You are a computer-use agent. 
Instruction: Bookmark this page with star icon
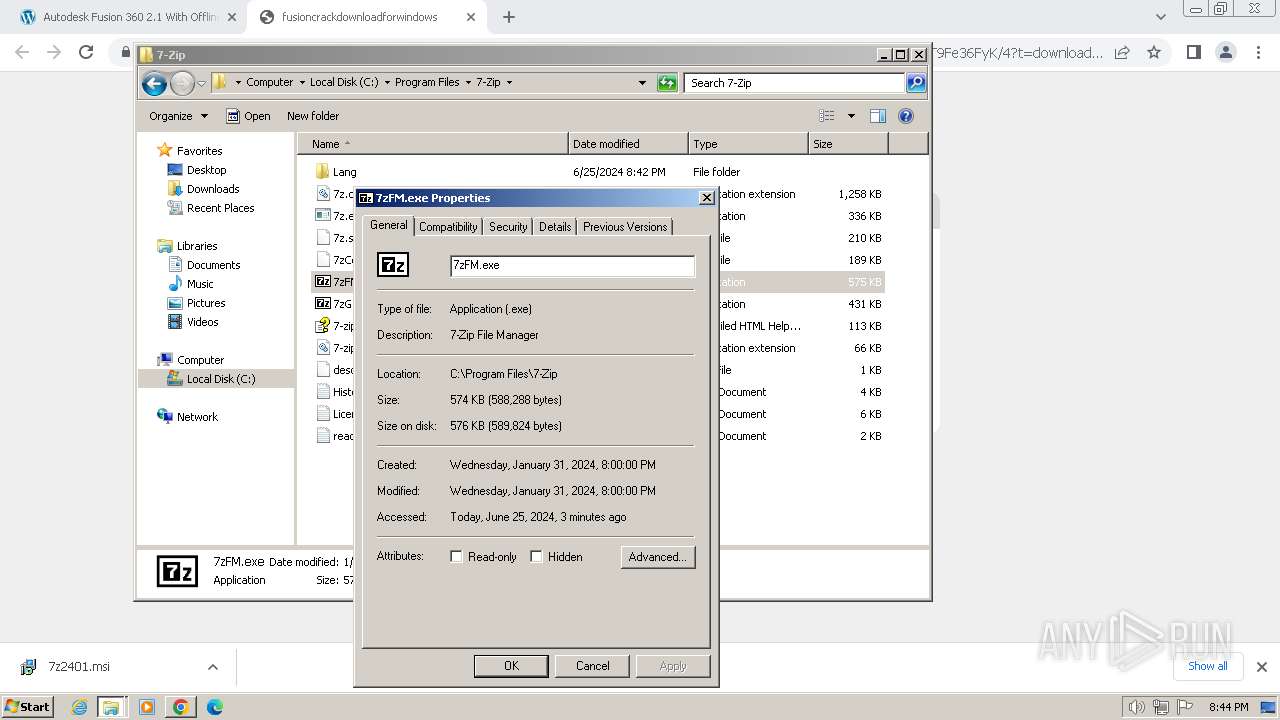coord(1154,53)
